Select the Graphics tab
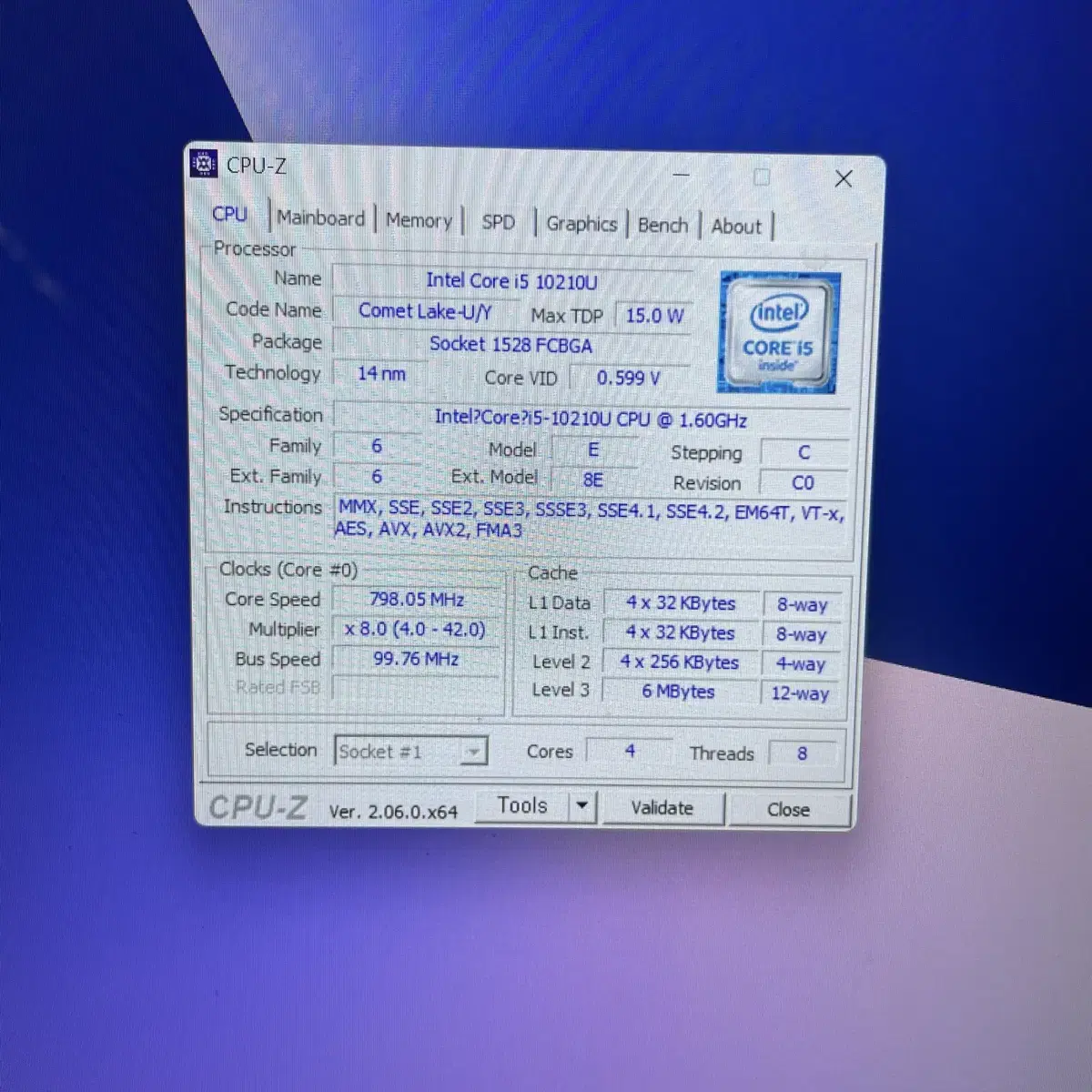The width and height of the screenshot is (1092, 1092). point(581,225)
